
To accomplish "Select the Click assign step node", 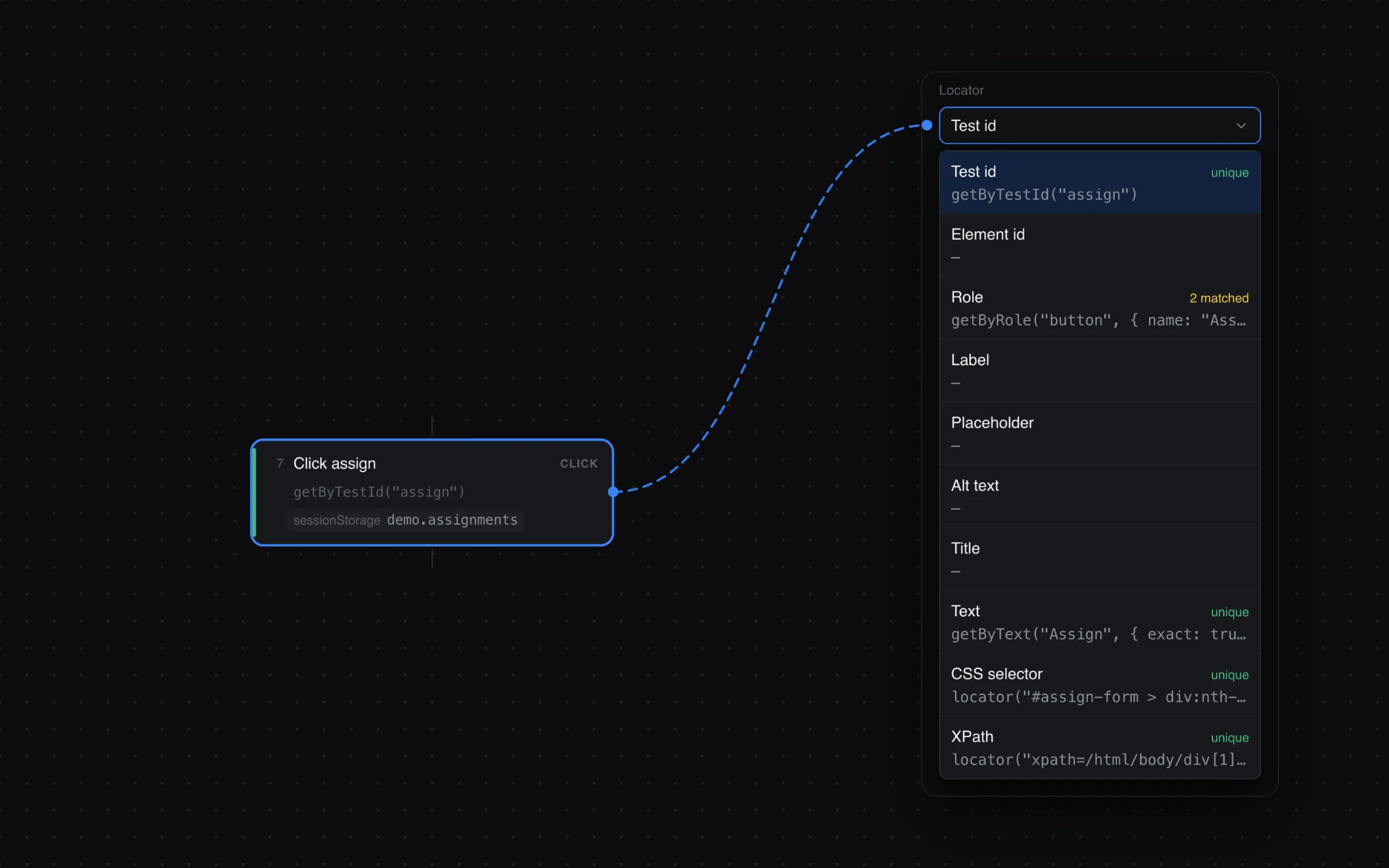I will click(x=432, y=492).
